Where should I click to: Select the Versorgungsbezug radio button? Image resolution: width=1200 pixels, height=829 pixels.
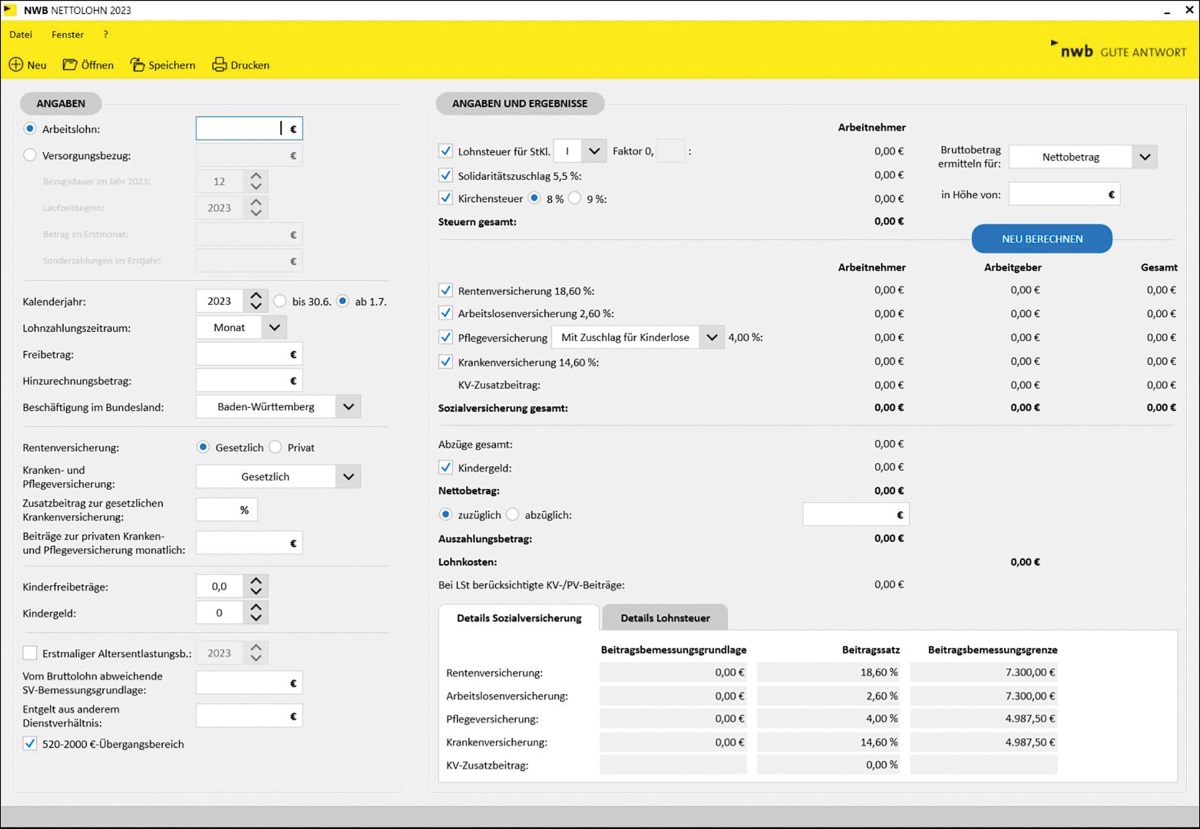tap(30, 155)
